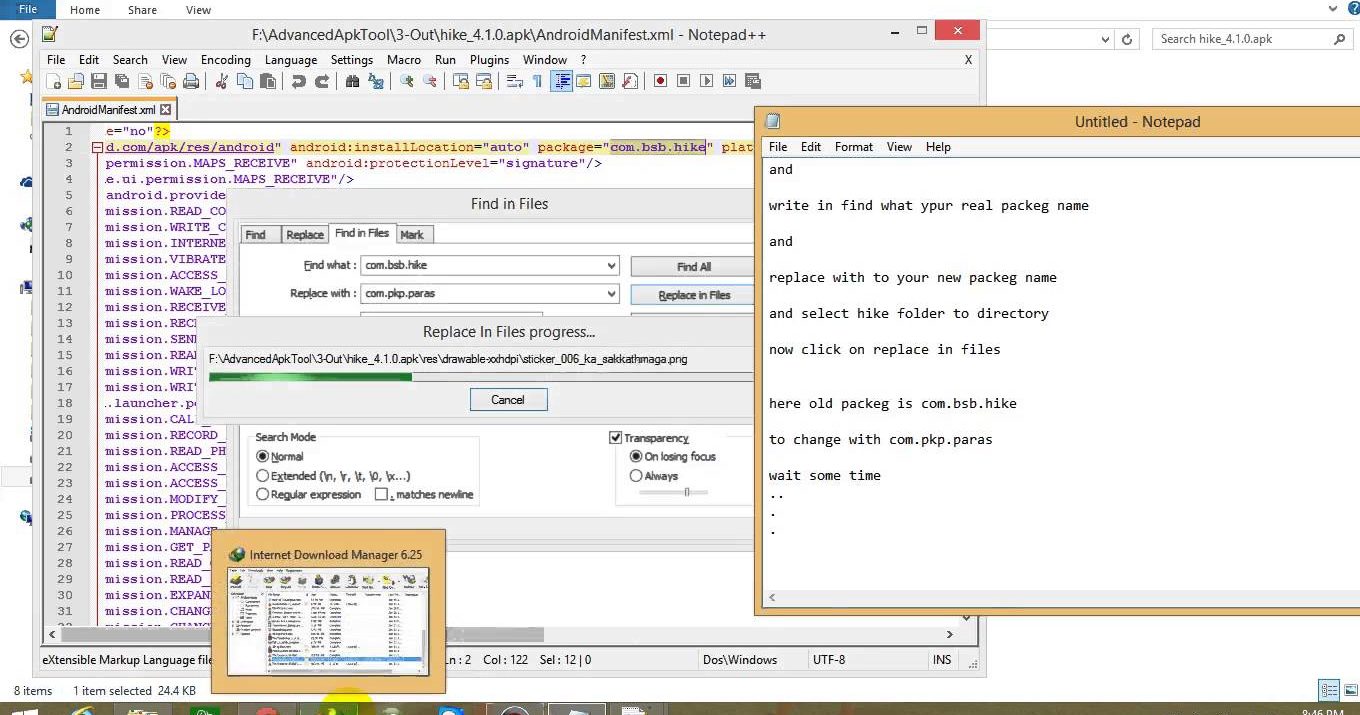
Task: Uncheck the Transparency checkbox
Action: tap(616, 438)
